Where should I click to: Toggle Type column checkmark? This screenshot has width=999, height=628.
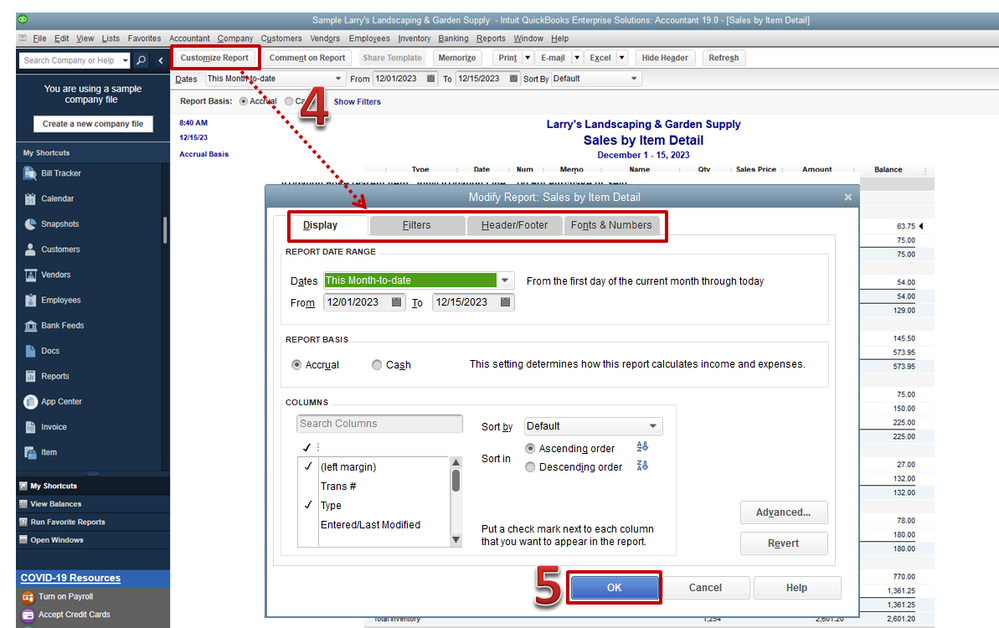click(308, 505)
